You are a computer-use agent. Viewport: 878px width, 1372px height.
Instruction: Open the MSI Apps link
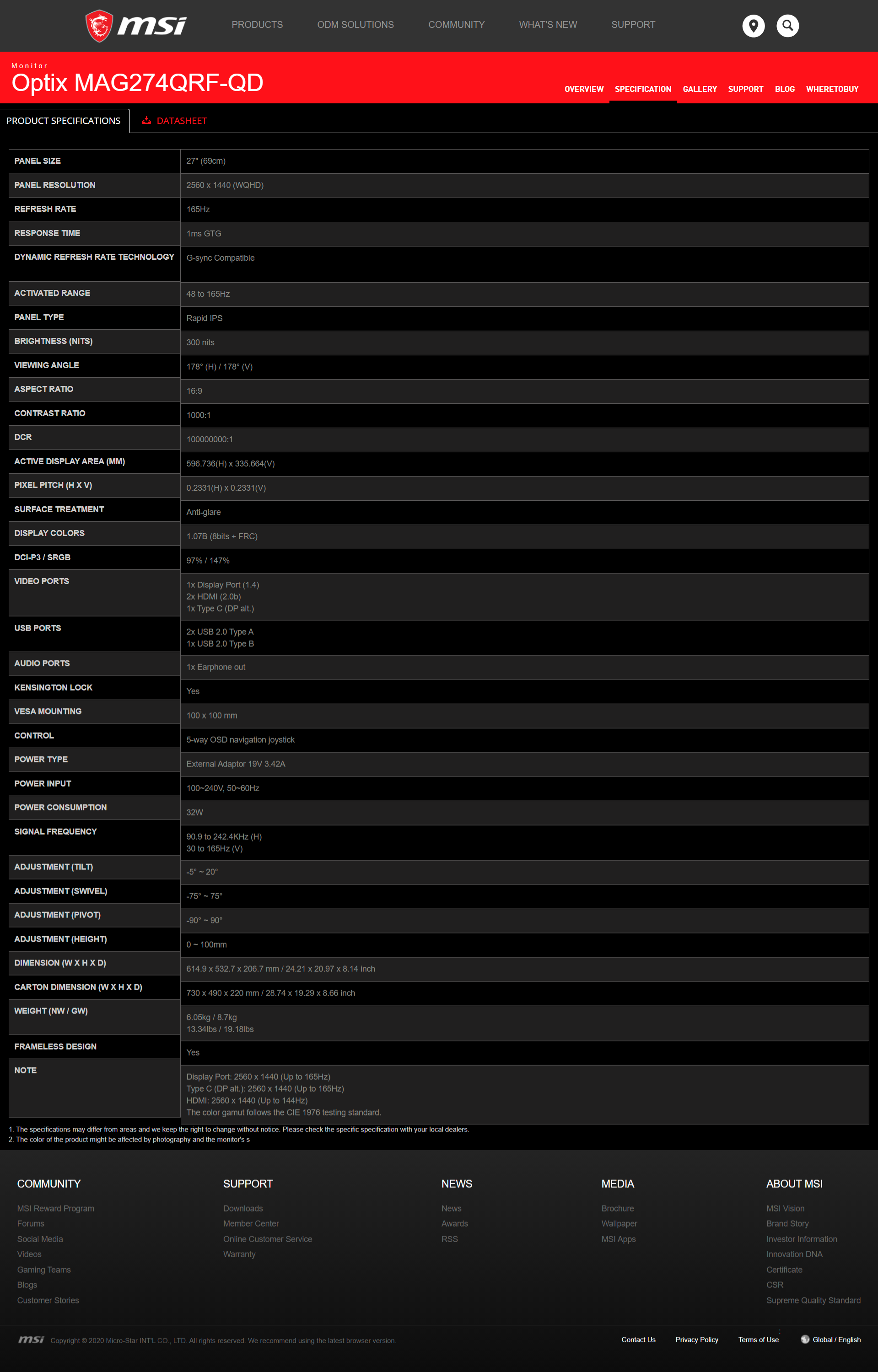click(x=619, y=1238)
